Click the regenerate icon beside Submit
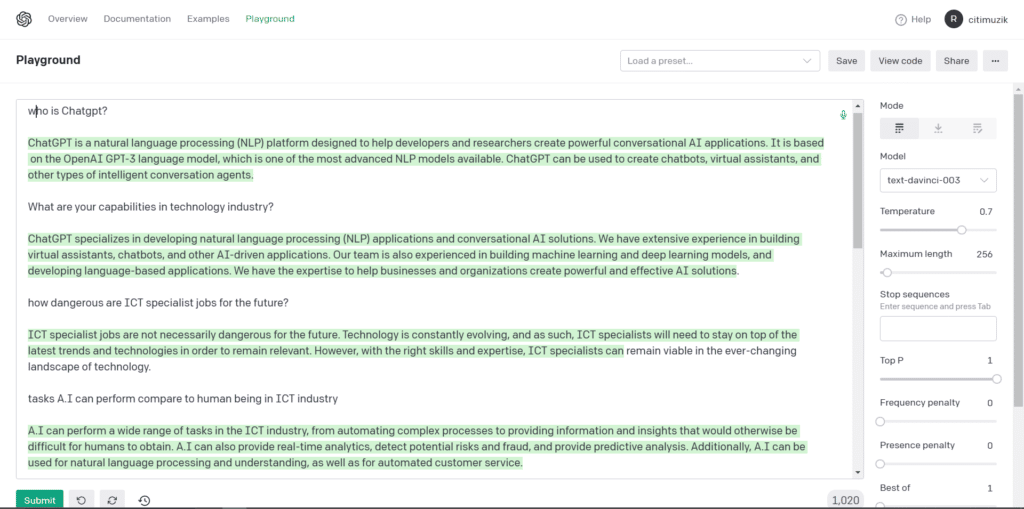Image resolution: width=1024 pixels, height=509 pixels. [x=113, y=500]
